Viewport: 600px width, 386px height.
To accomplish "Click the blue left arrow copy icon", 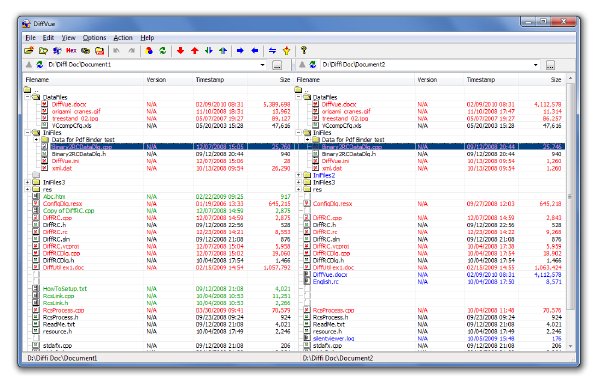I will click(254, 50).
